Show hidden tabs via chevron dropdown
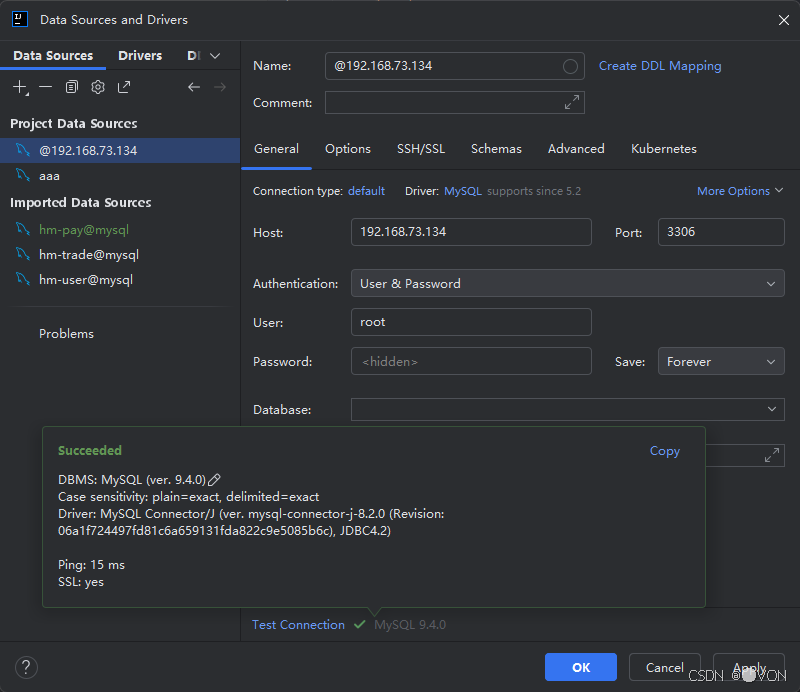 [215, 56]
